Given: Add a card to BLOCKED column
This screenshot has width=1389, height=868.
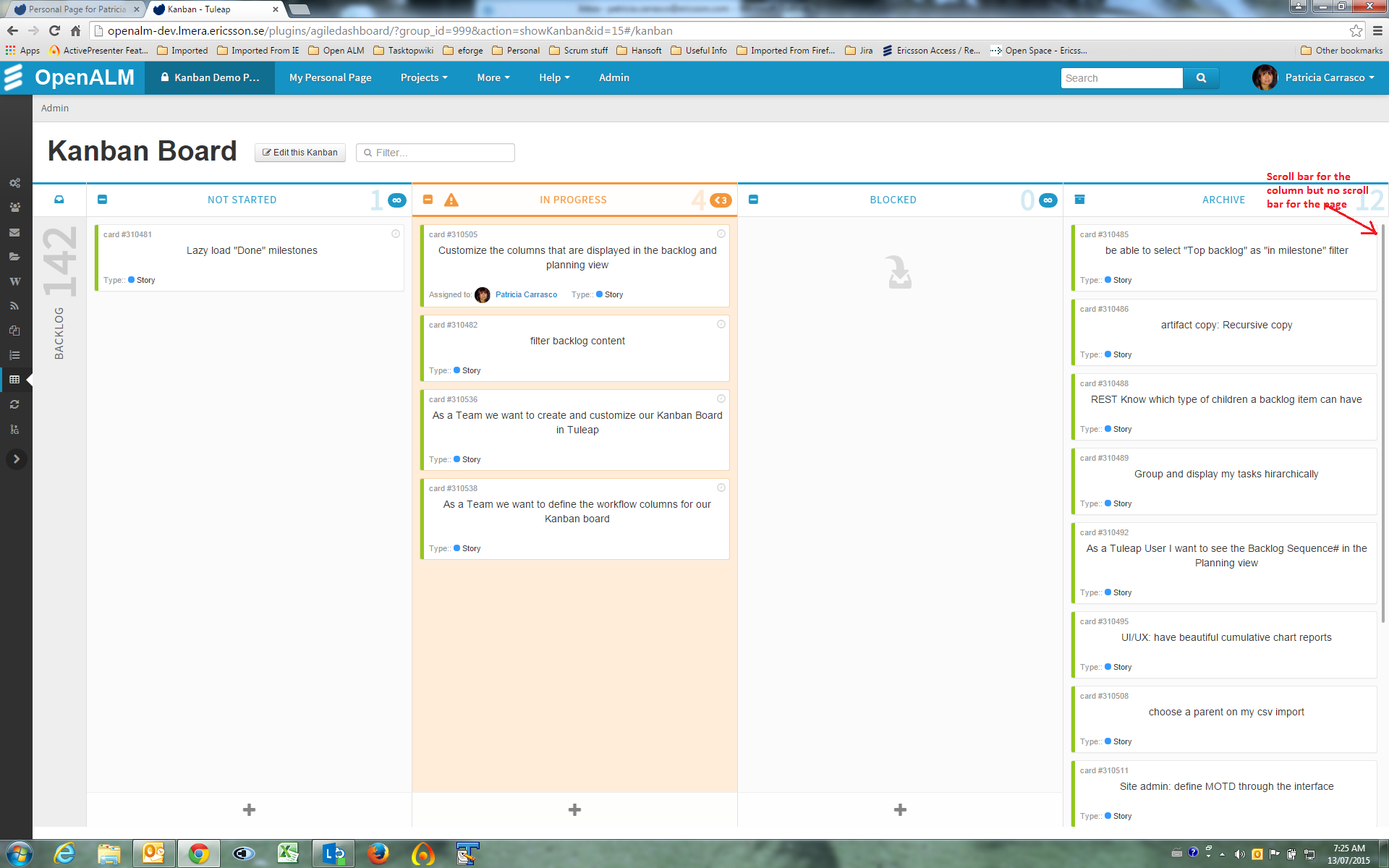Looking at the screenshot, I should click(x=900, y=809).
